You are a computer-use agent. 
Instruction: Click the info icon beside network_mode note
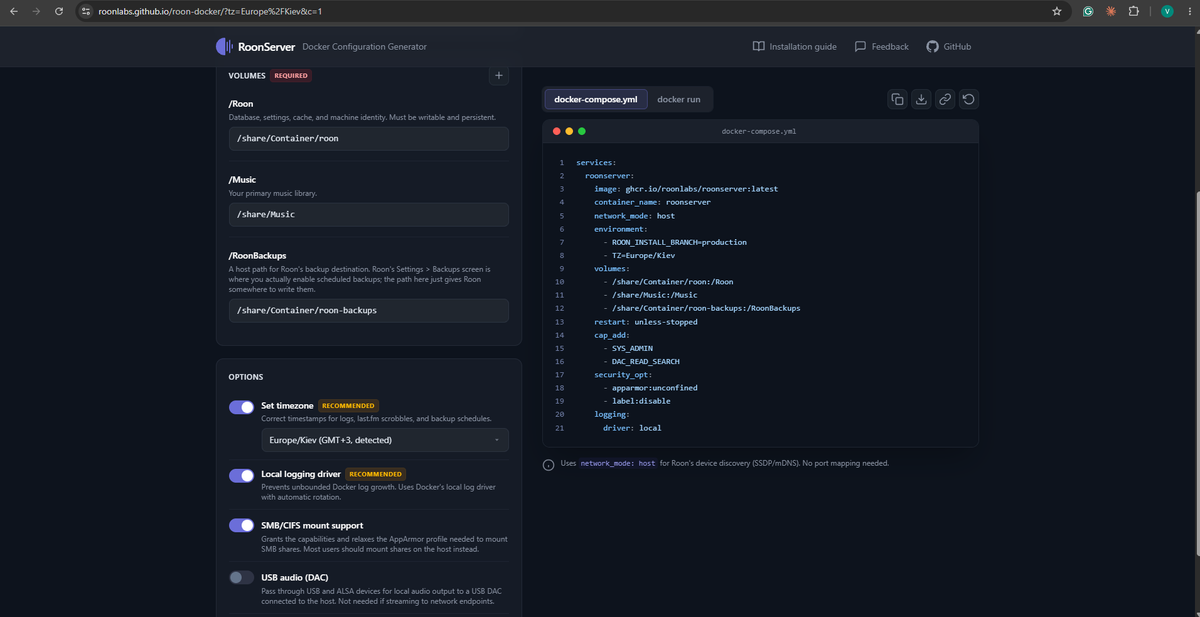[548, 464]
